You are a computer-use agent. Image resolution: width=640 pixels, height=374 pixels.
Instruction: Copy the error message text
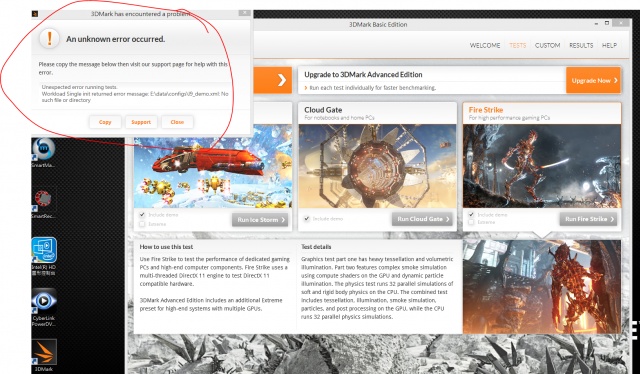click(x=105, y=122)
